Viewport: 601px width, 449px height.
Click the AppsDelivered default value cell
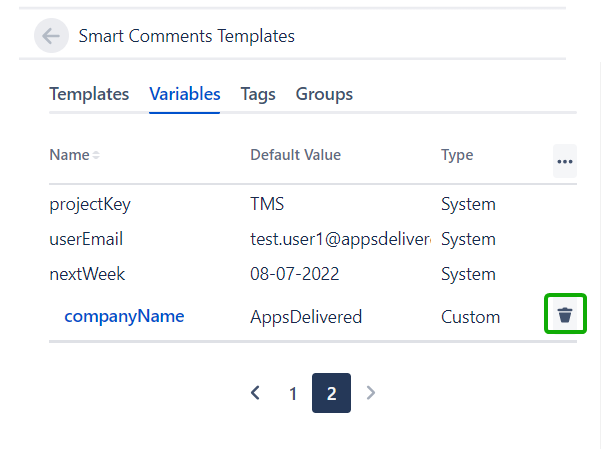(306, 317)
